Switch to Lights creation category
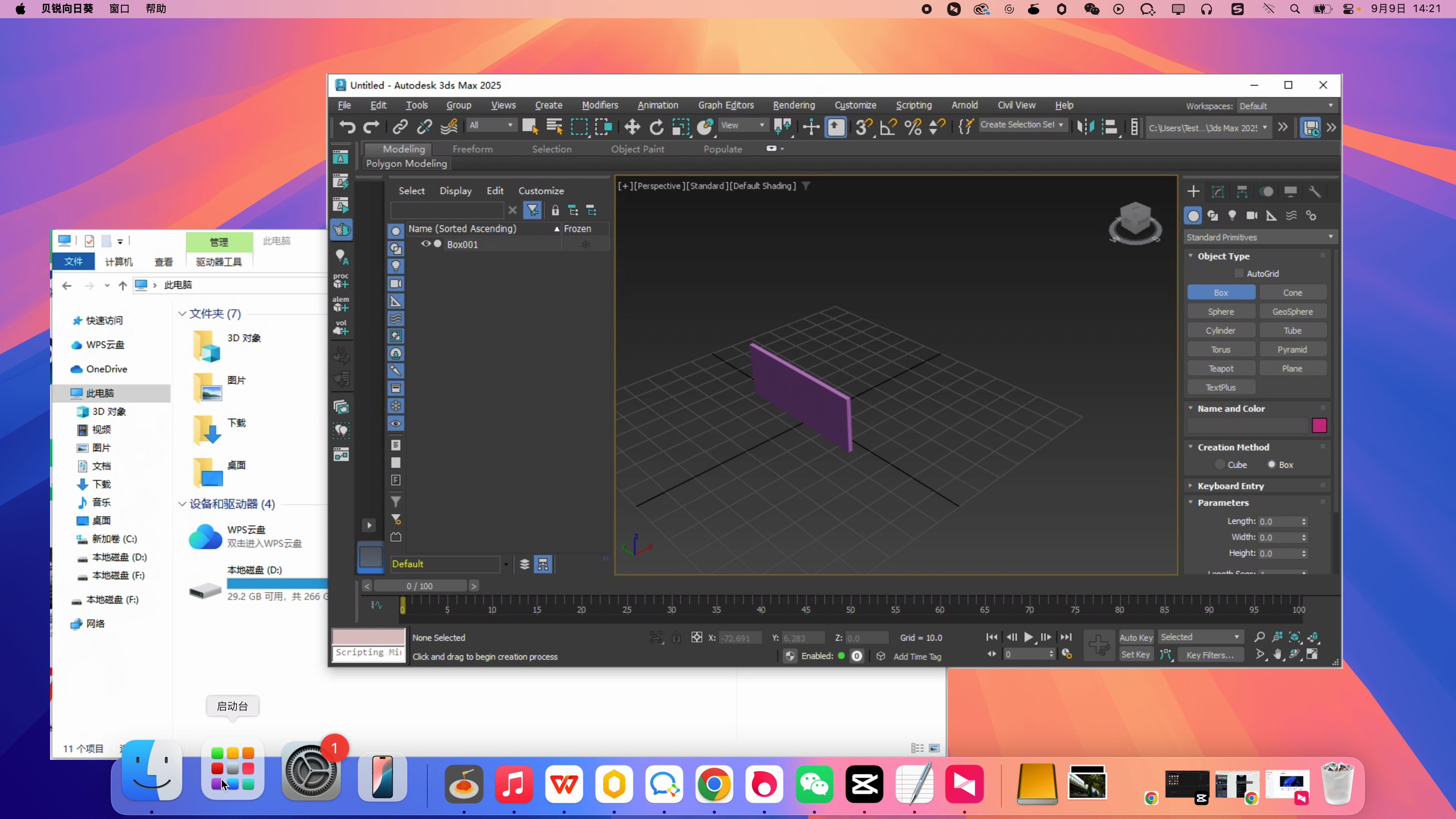Screen dimensions: 1456x819 point(1232,216)
